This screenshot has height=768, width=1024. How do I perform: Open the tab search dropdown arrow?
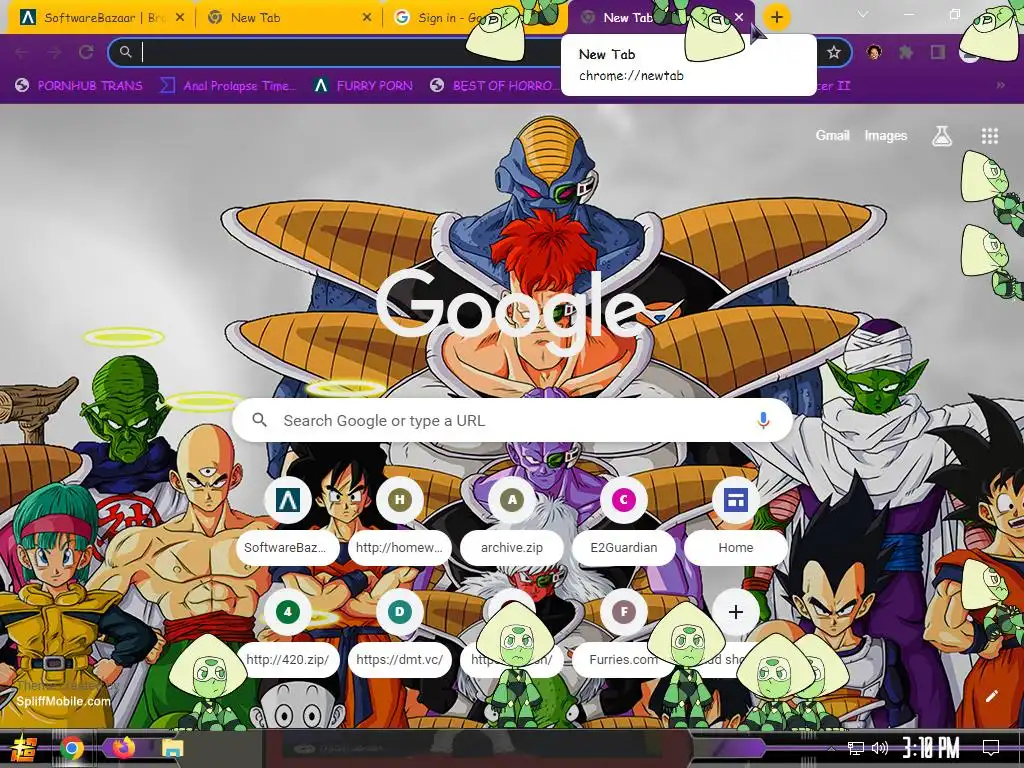863,14
